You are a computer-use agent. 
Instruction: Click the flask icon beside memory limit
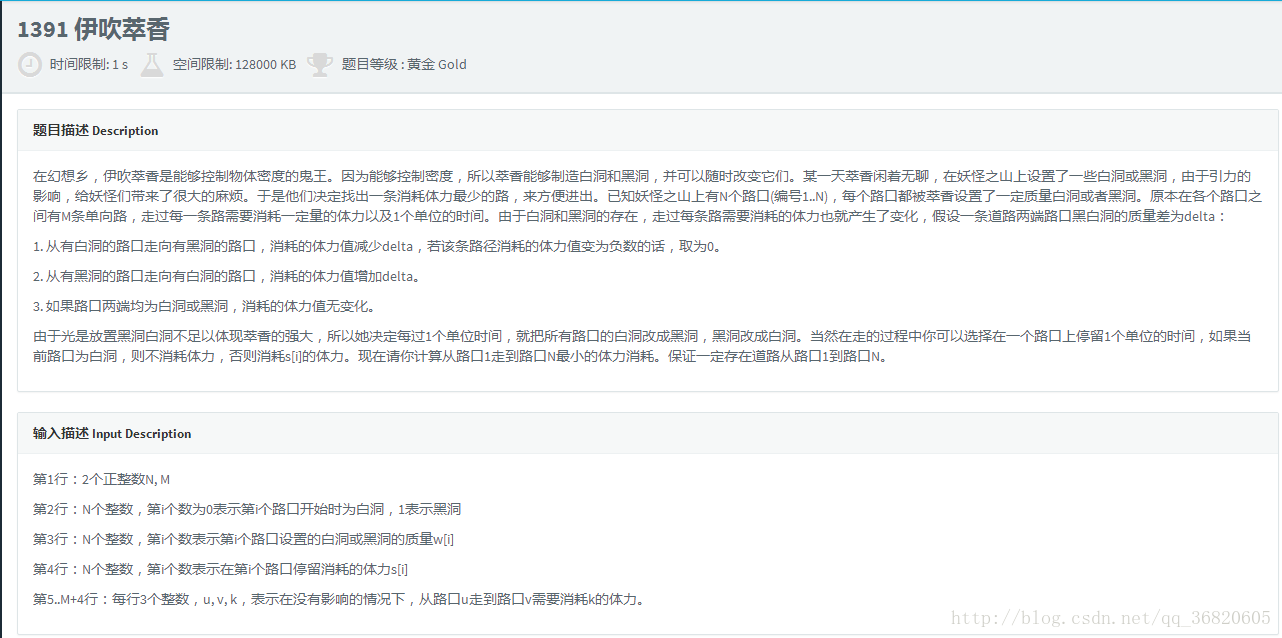[x=151, y=65]
